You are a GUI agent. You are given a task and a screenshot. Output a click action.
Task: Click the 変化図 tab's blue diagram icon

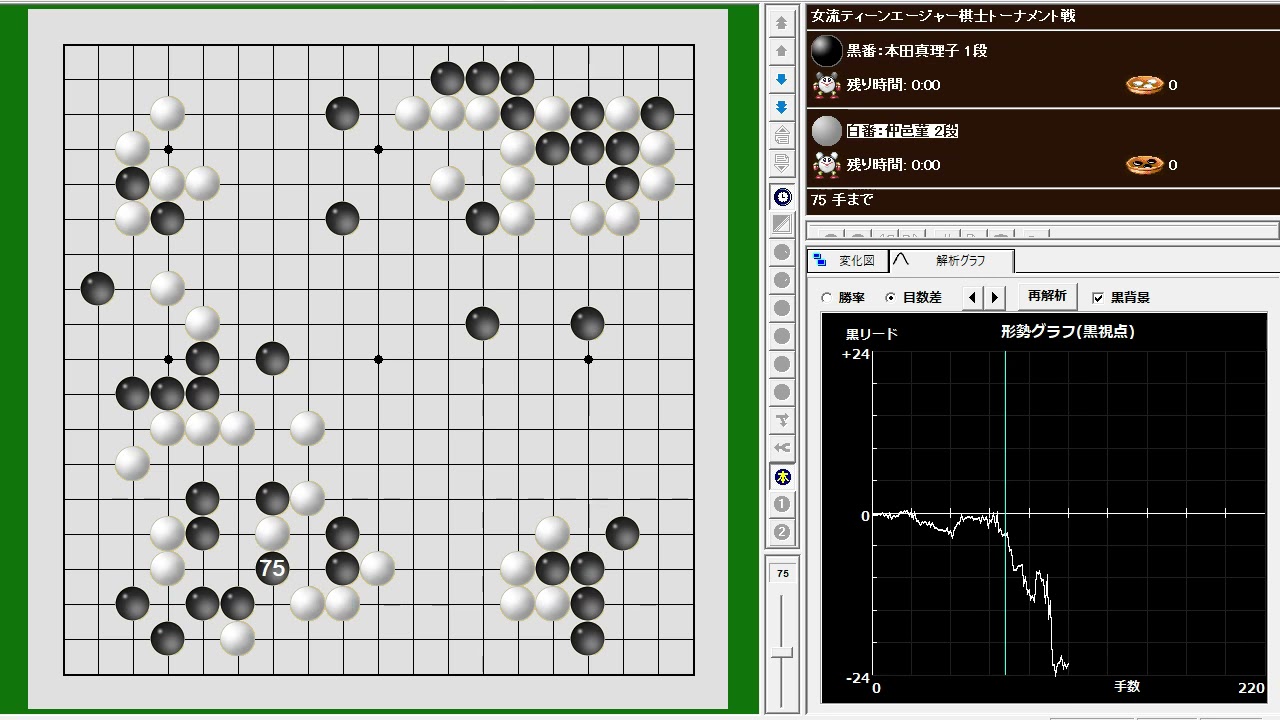click(820, 260)
